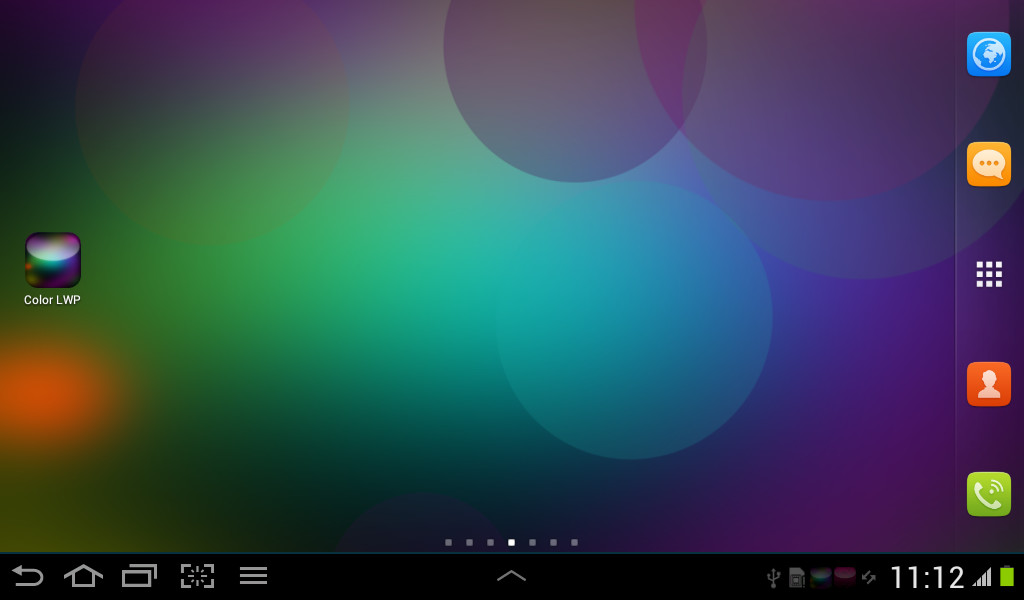Expand the hidden dock with the up chevron
Screen dimensions: 1024x600
[x=512, y=576]
